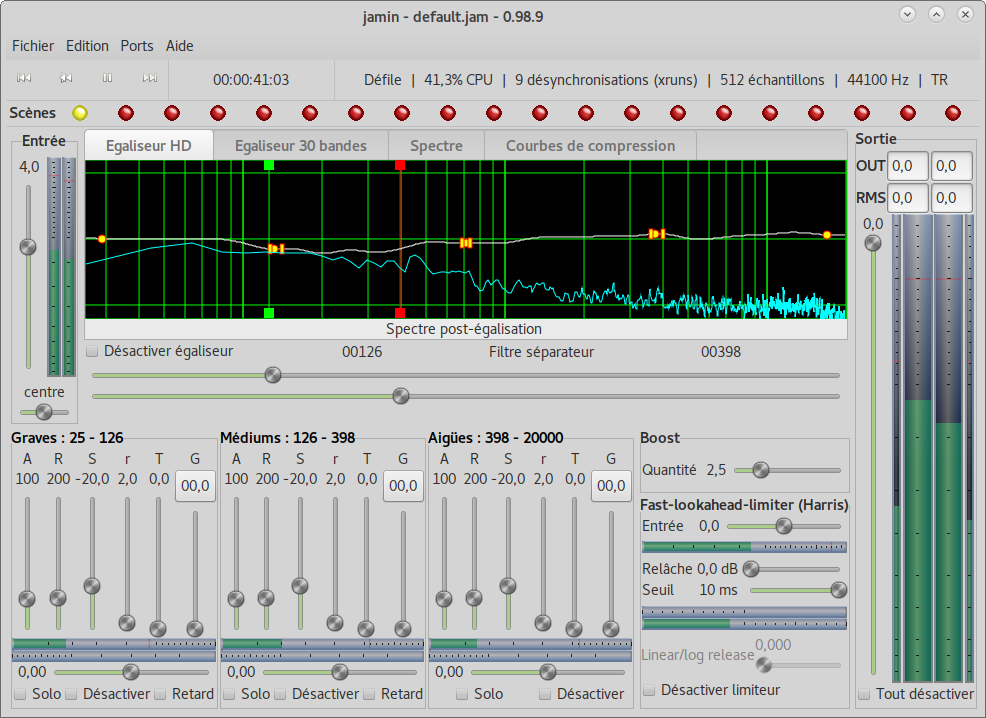Switch to the Spectre tab
Viewport: 986px width, 718px height.
point(436,146)
